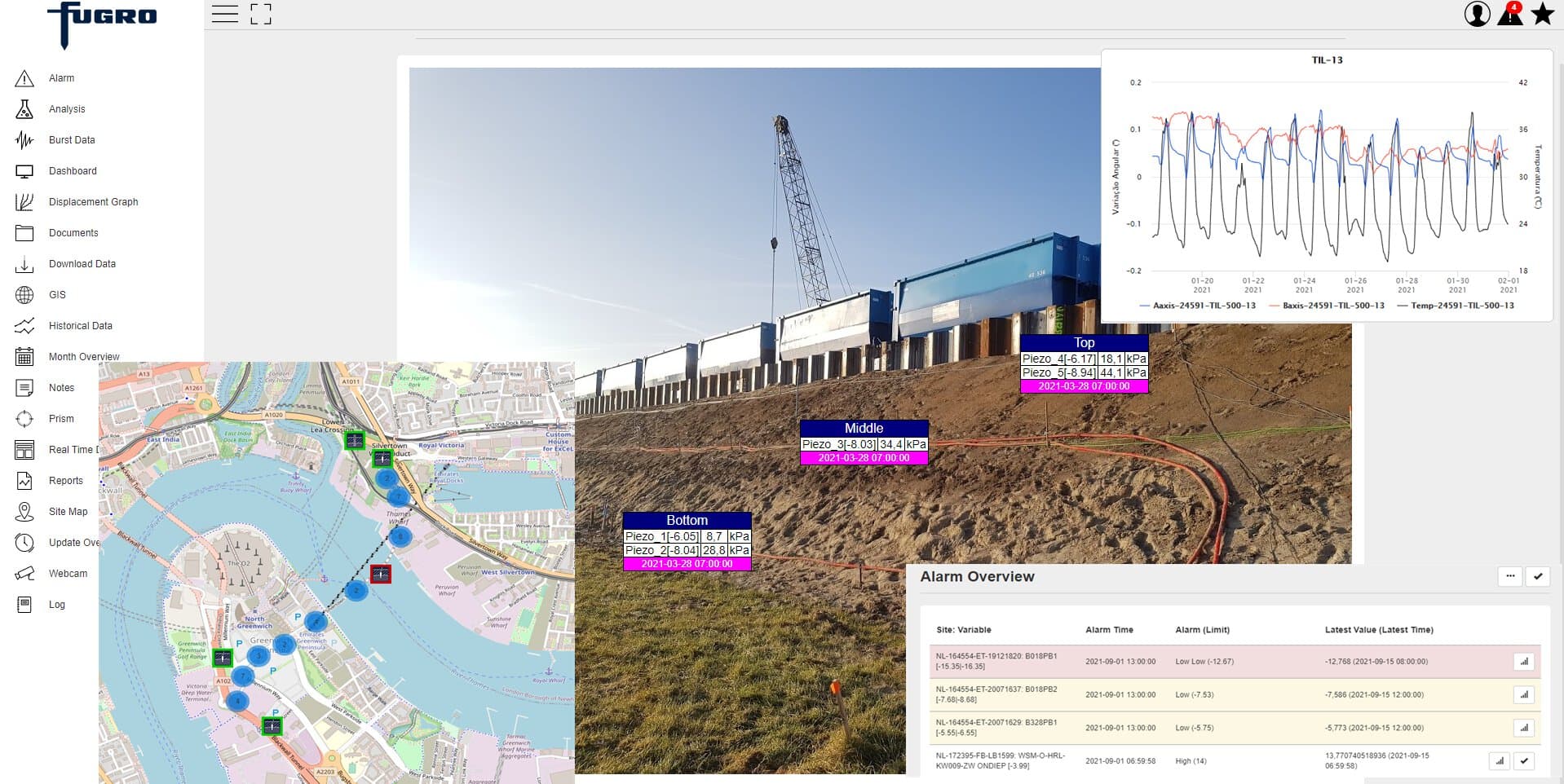The width and height of the screenshot is (1564, 784).
Task: Collapse the sidebar with the hamburger button
Action: [225, 14]
